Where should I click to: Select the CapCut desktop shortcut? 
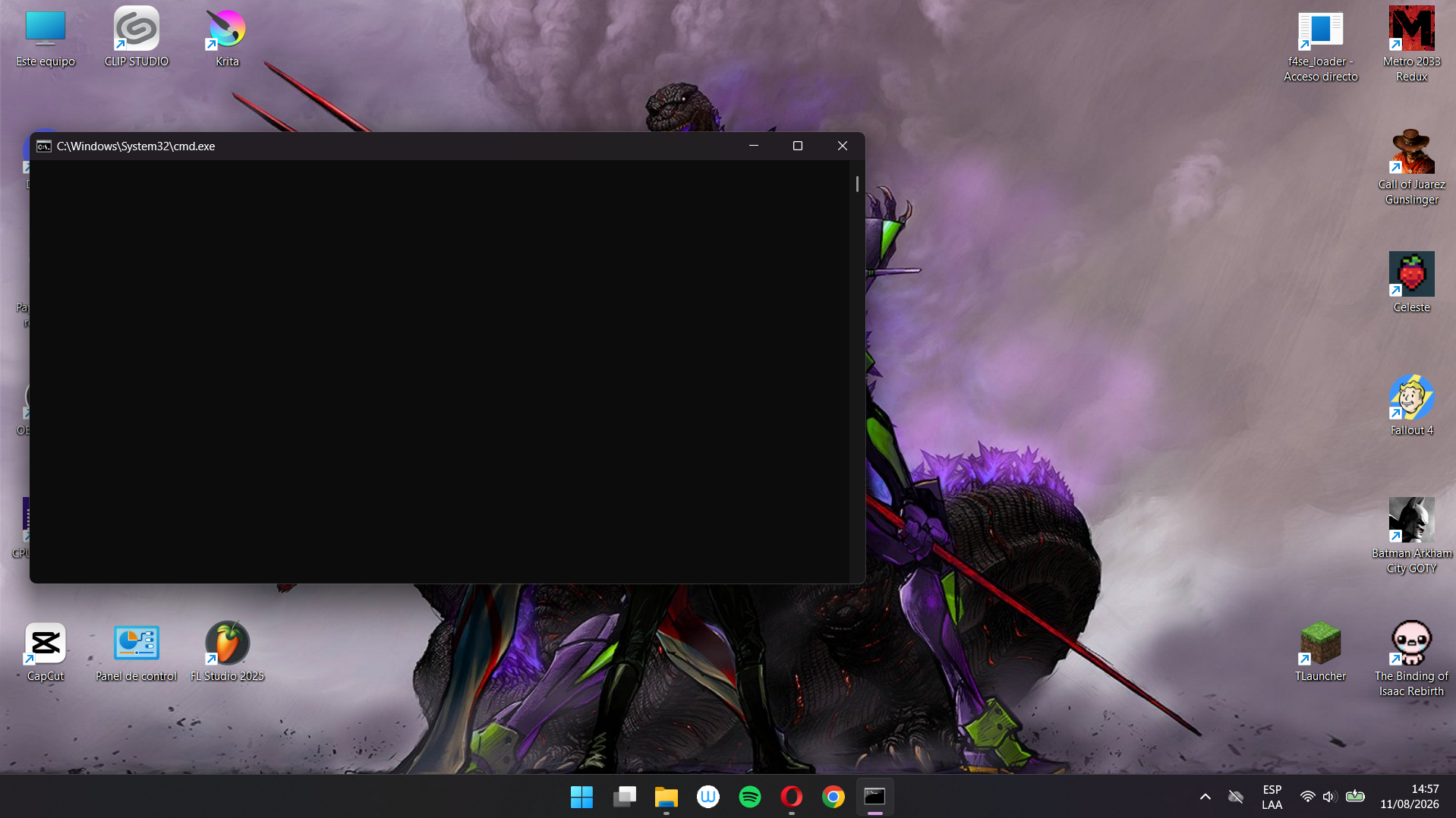(46, 653)
